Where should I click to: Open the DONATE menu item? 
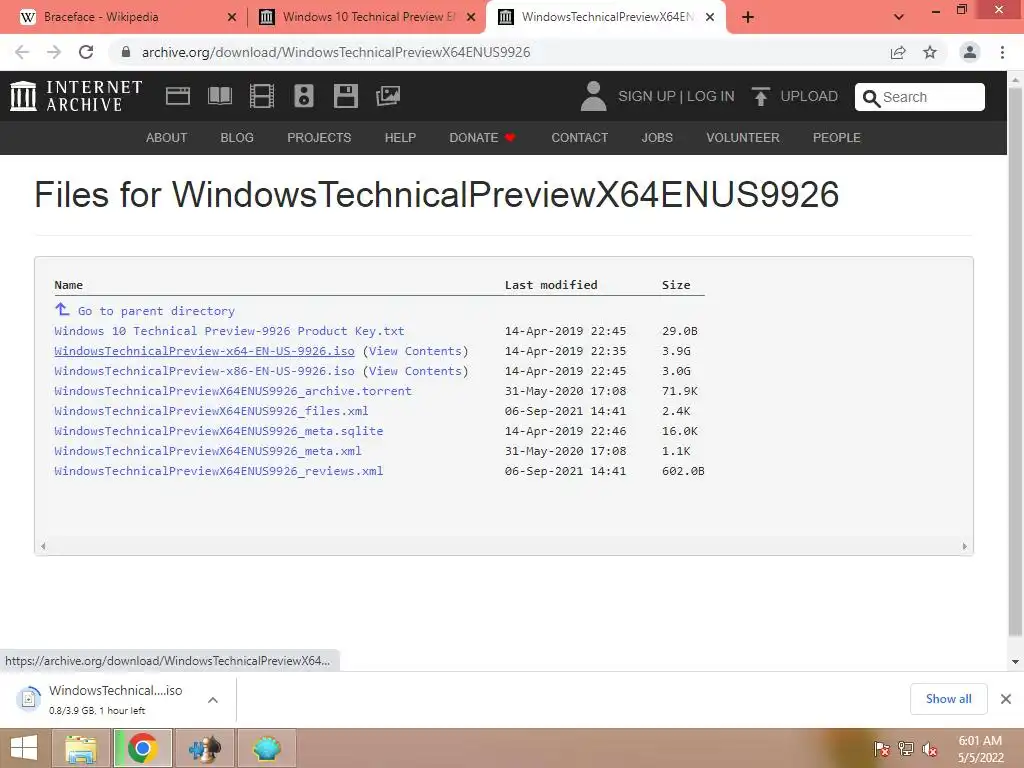coord(483,138)
